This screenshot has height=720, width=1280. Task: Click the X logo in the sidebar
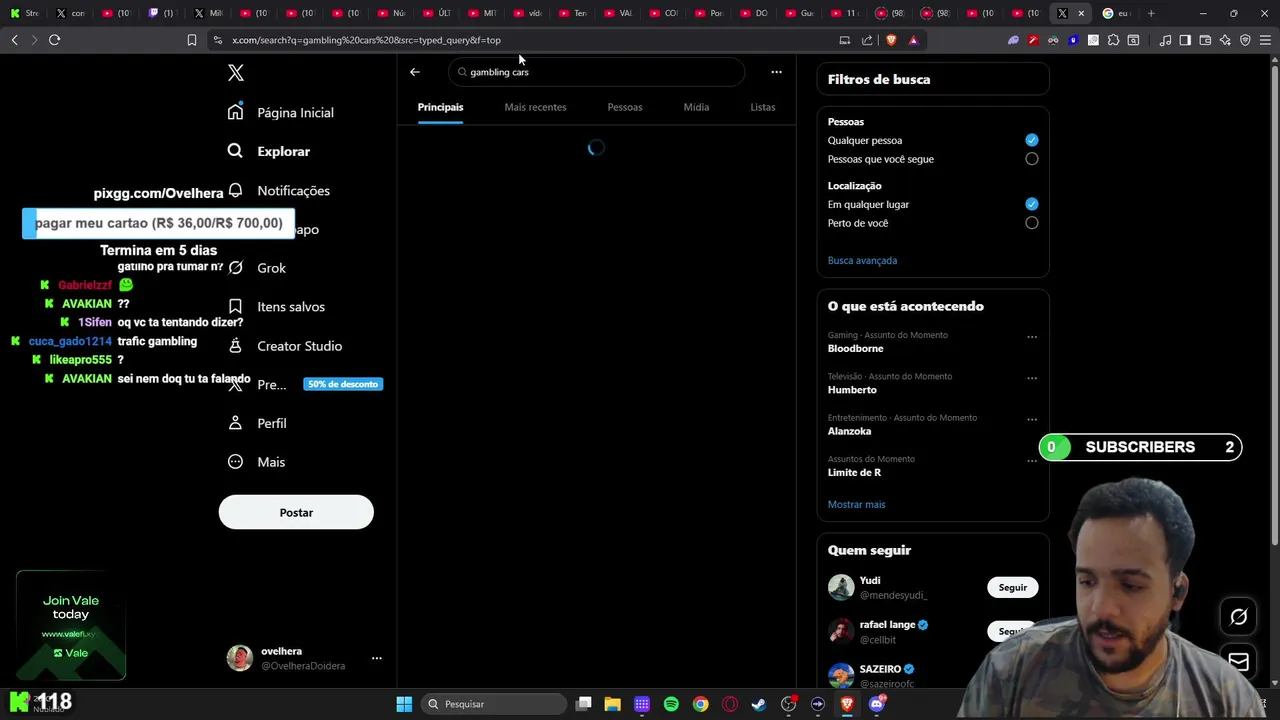tap(235, 73)
